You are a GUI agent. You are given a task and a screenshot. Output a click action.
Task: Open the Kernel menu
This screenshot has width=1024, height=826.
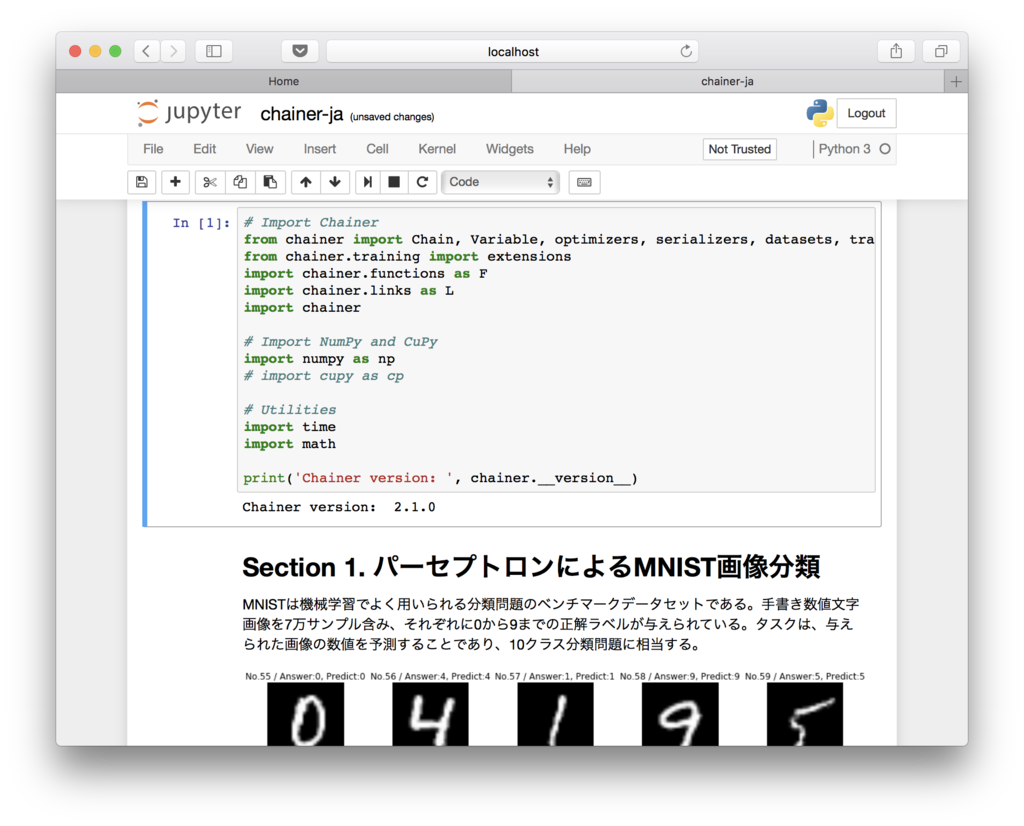coord(437,148)
